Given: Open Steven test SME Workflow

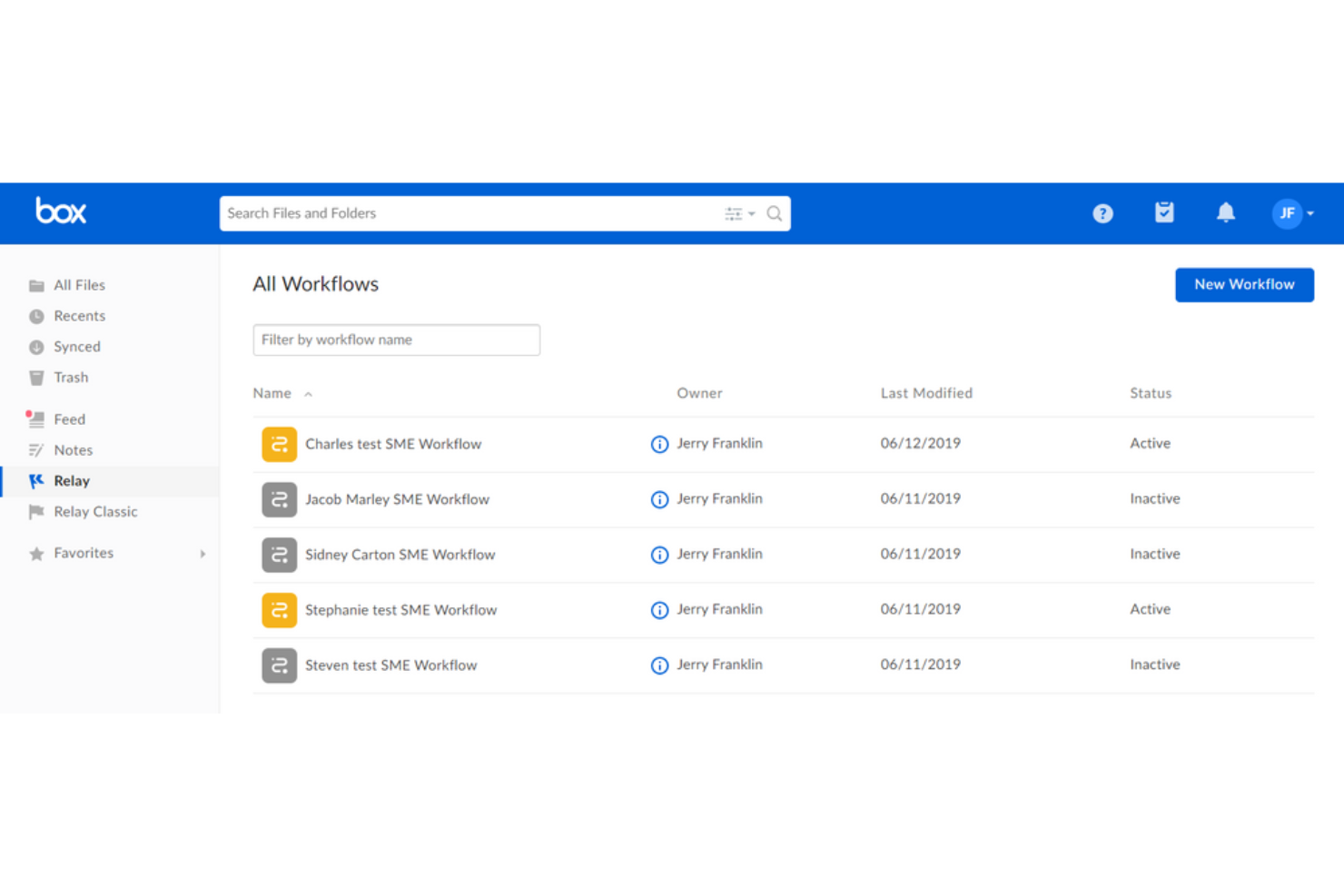Looking at the screenshot, I should 390,665.
